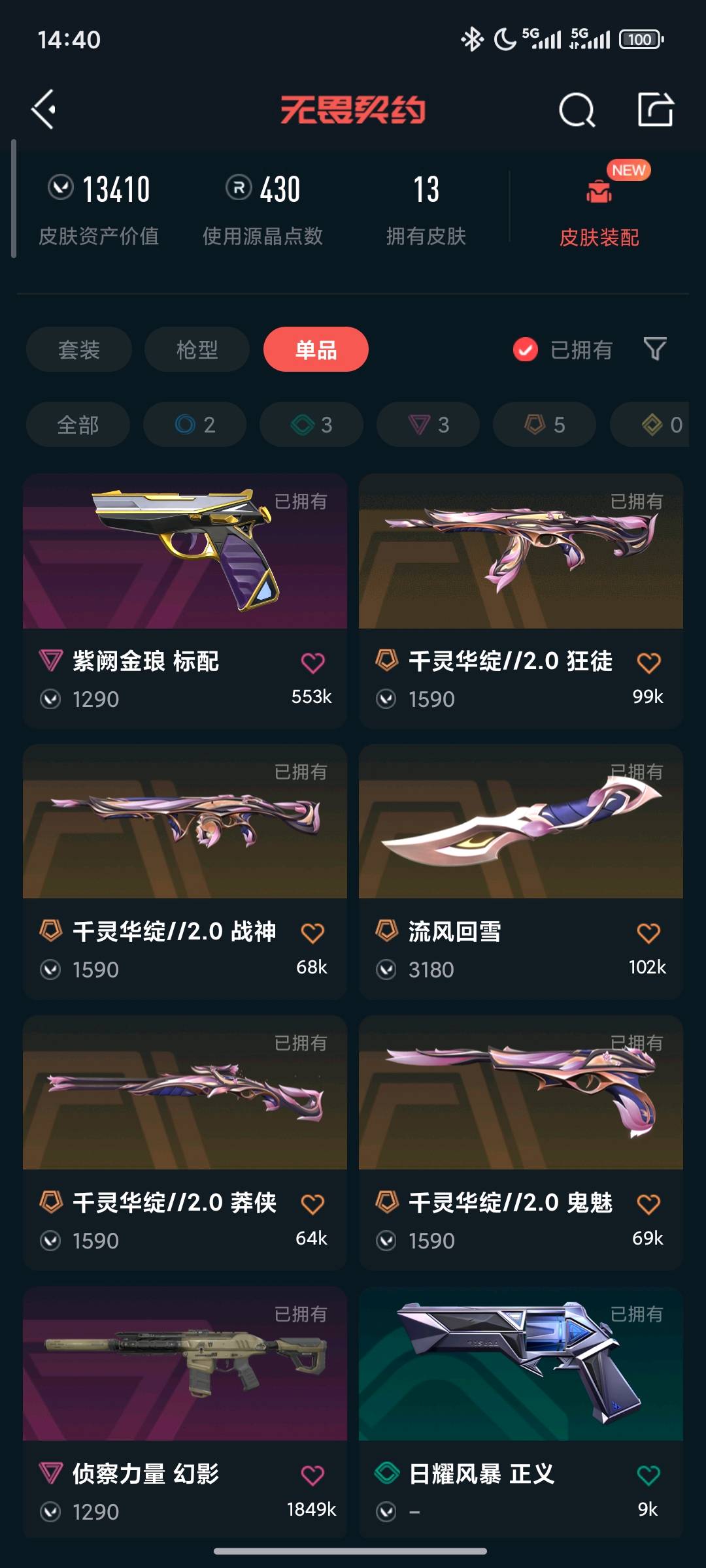Filter by pink triangle tier with 3
The width and height of the screenshot is (706, 1568).
(428, 425)
